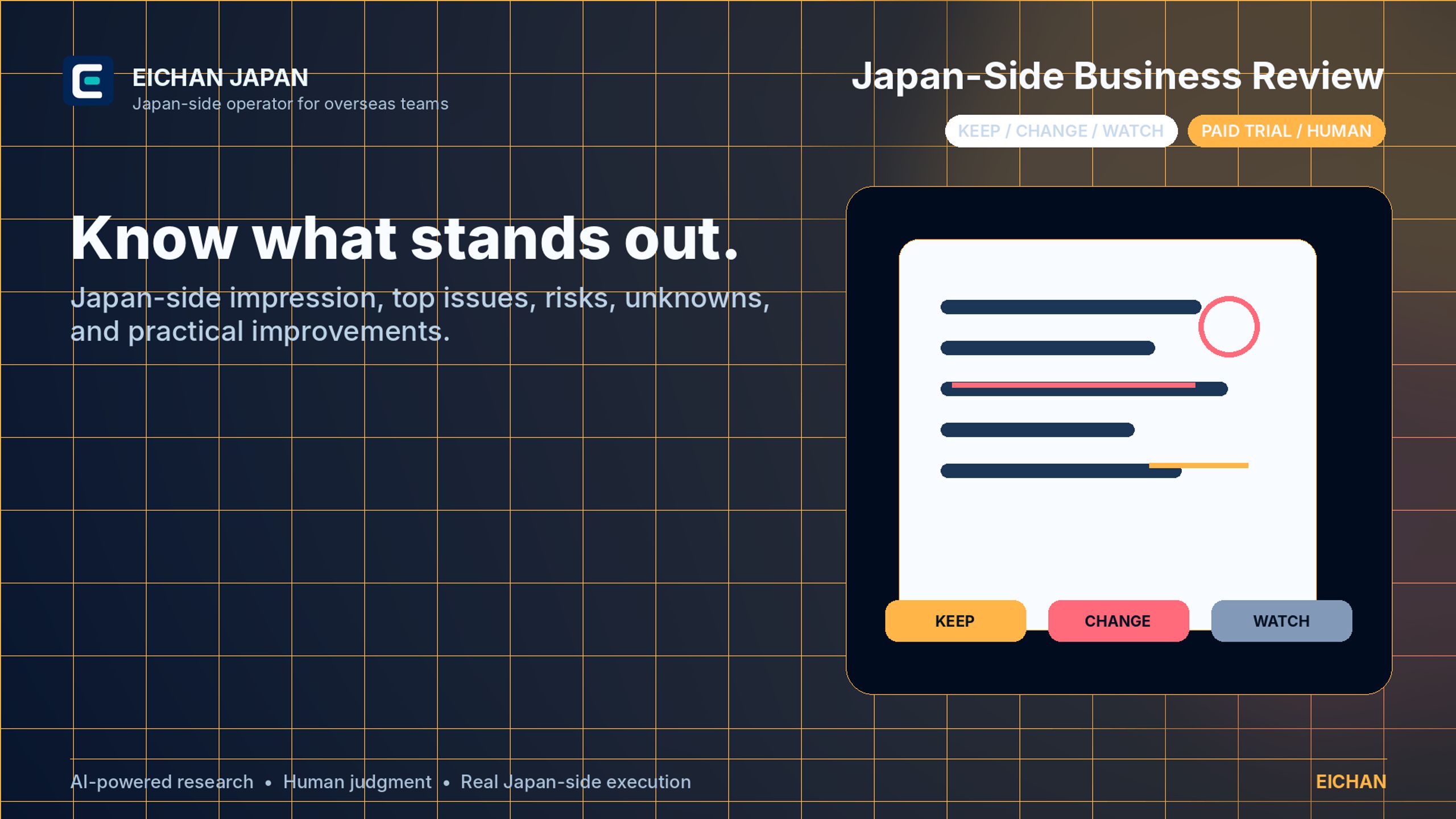Click the Eichan Japan E logo icon
1456x819 pixels.
(x=88, y=81)
